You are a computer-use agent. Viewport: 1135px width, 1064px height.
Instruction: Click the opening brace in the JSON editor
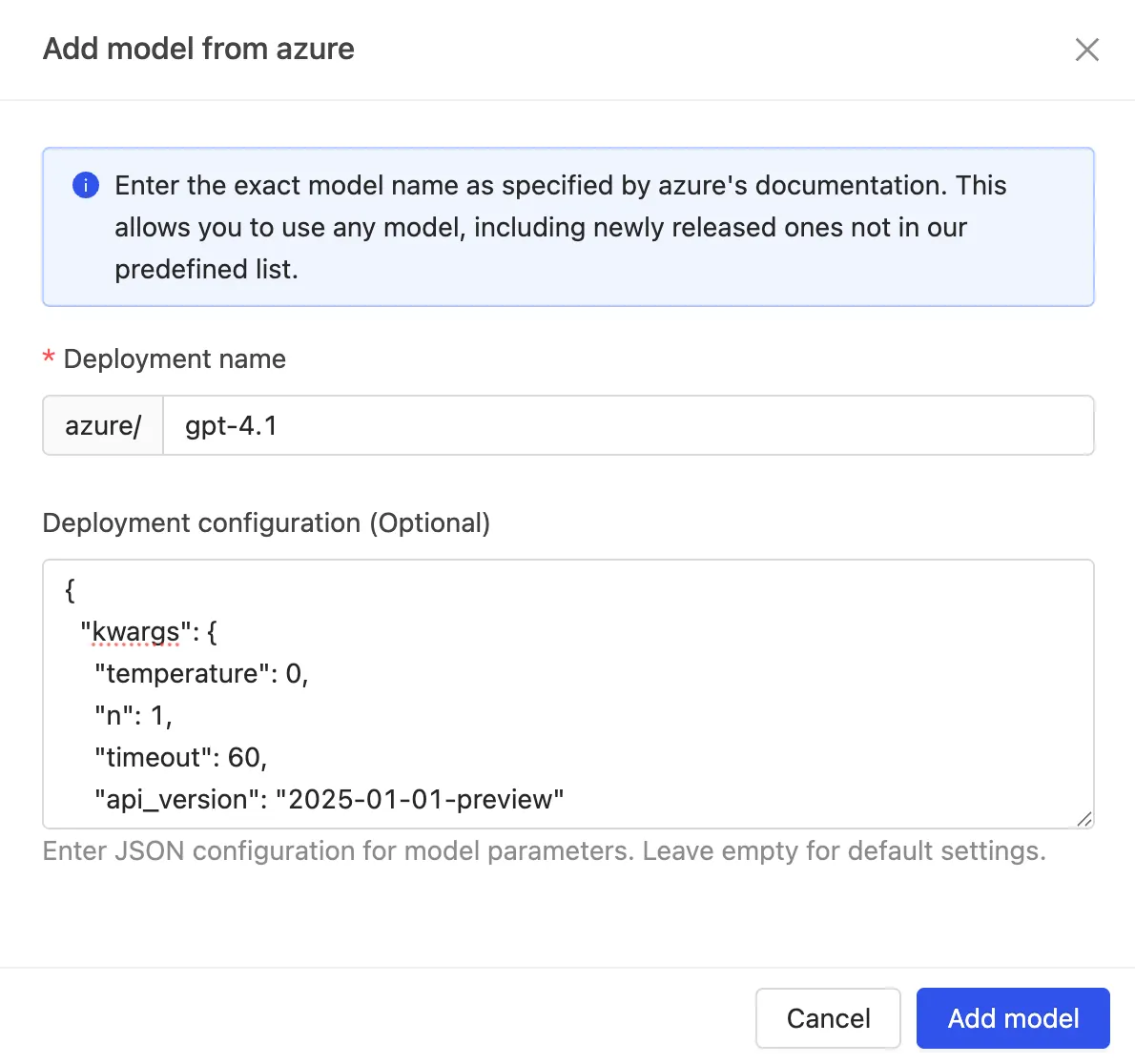coord(69,590)
